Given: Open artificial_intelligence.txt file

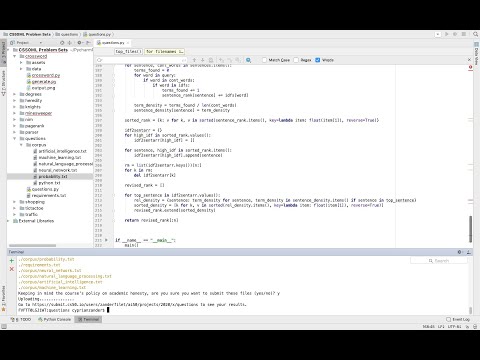Looking at the screenshot, I should point(60,151).
